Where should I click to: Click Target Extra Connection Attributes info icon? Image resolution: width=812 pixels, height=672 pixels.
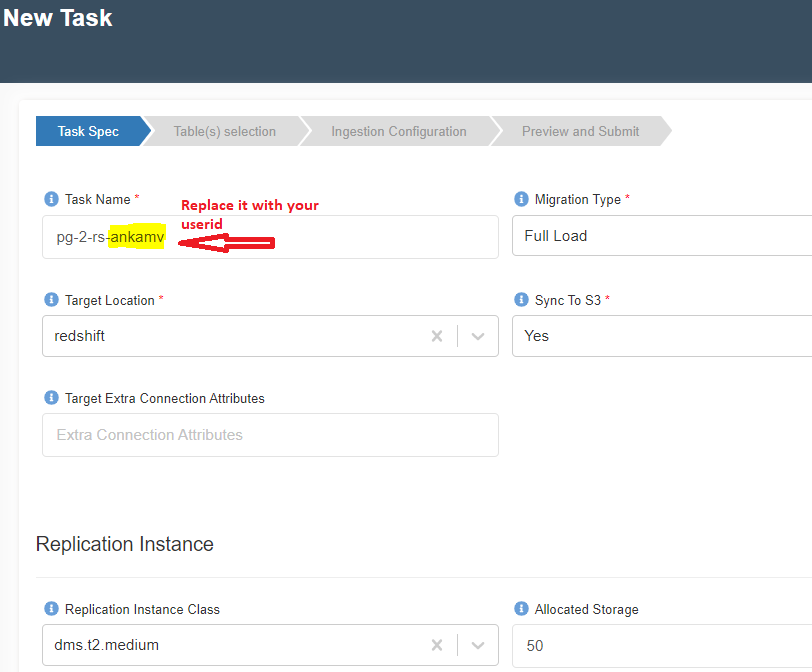[51, 398]
